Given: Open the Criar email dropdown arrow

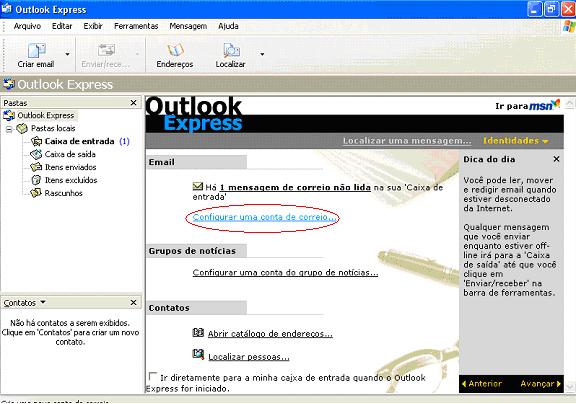Looking at the screenshot, I should click(67, 54).
